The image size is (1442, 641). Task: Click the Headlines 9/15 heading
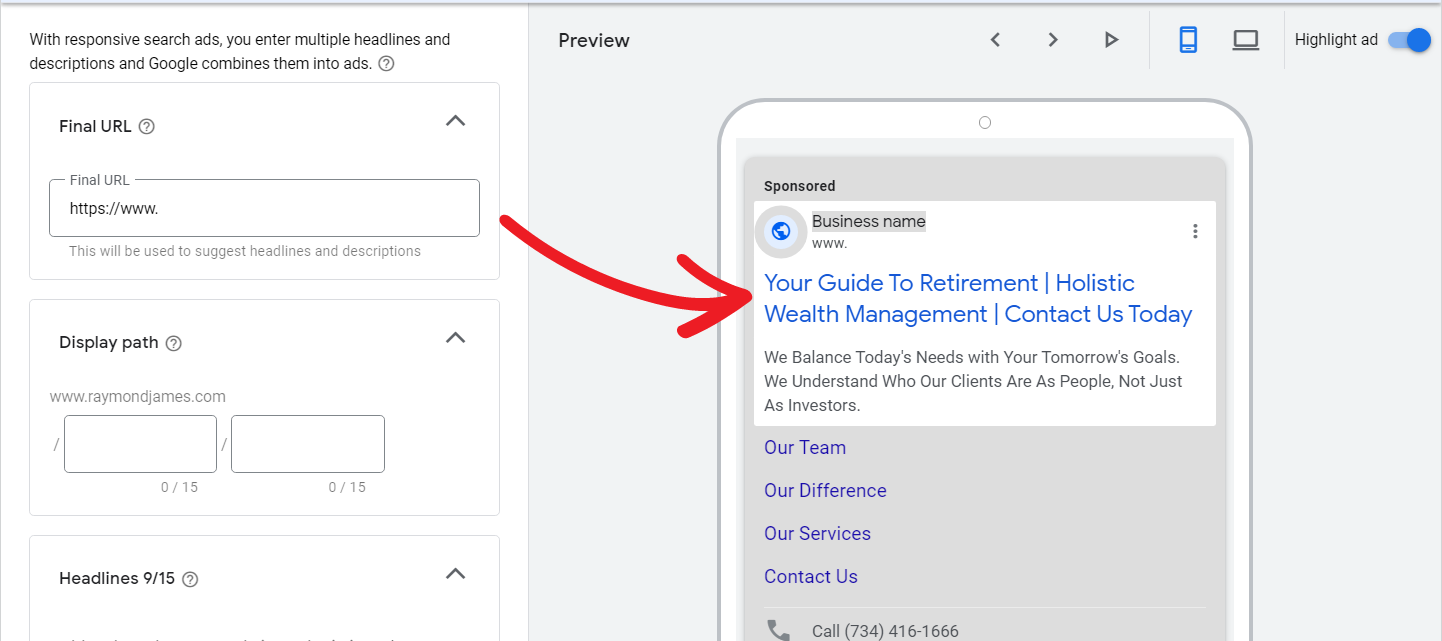click(117, 578)
